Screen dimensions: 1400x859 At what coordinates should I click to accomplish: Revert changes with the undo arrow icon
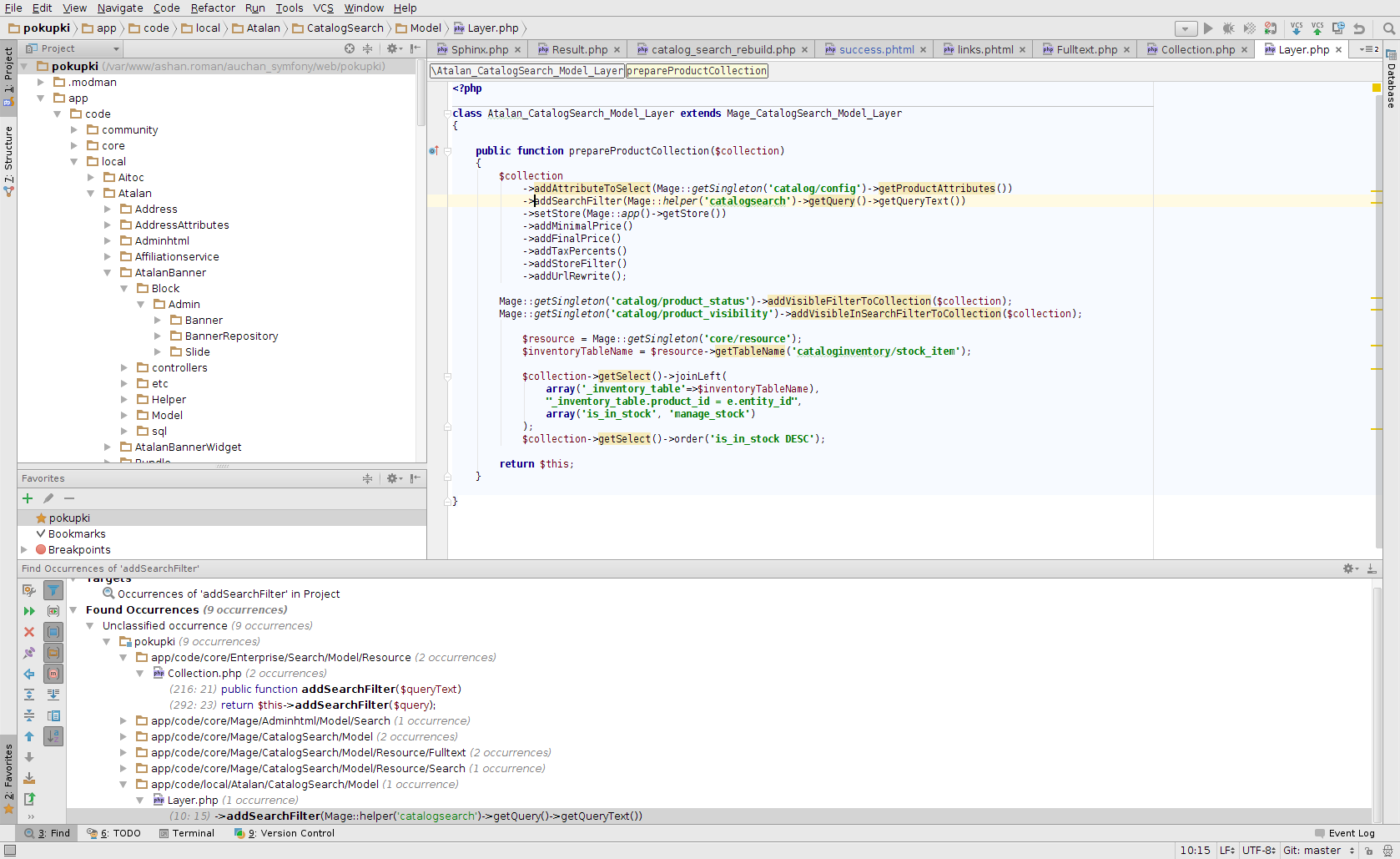click(1359, 28)
